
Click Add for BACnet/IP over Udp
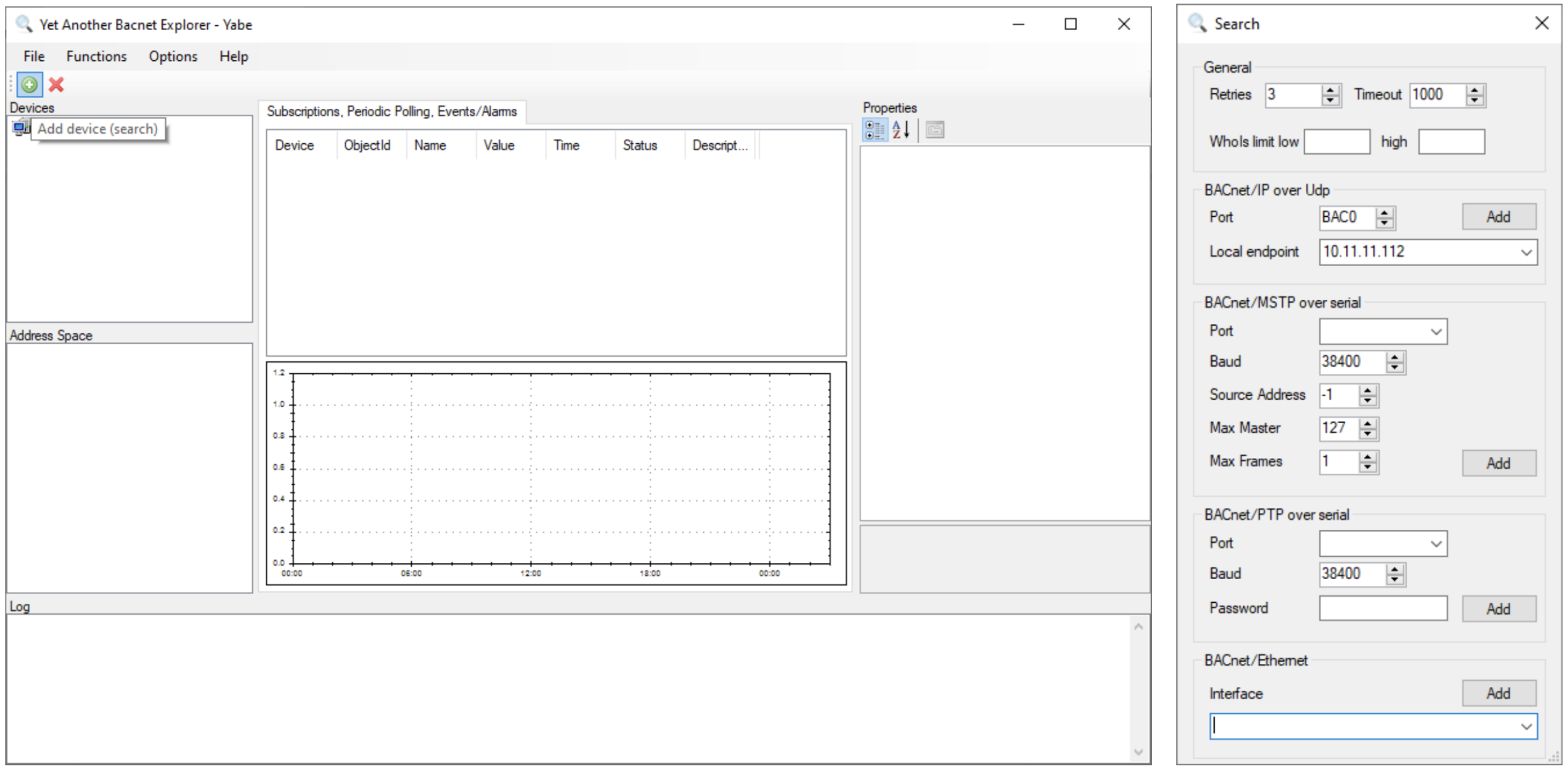click(1499, 217)
